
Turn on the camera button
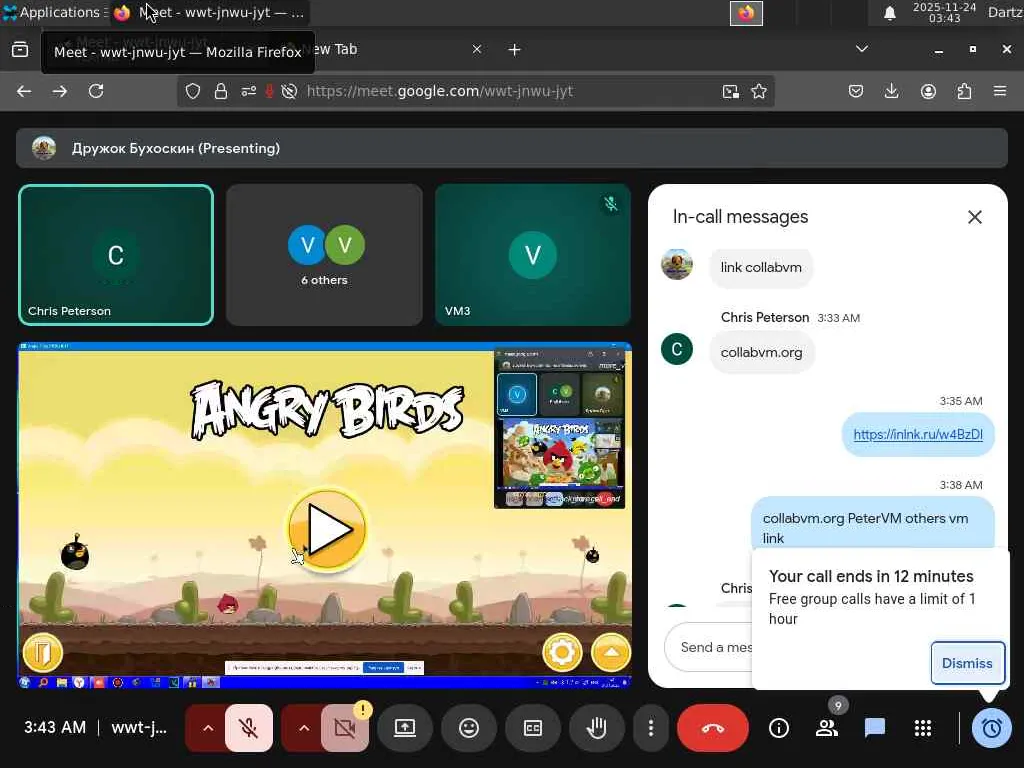(345, 728)
